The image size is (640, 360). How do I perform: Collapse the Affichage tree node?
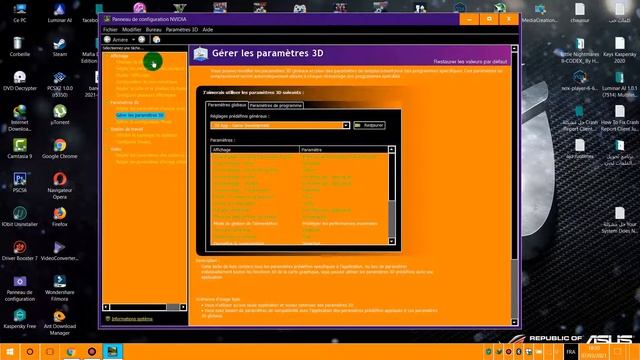click(x=107, y=56)
